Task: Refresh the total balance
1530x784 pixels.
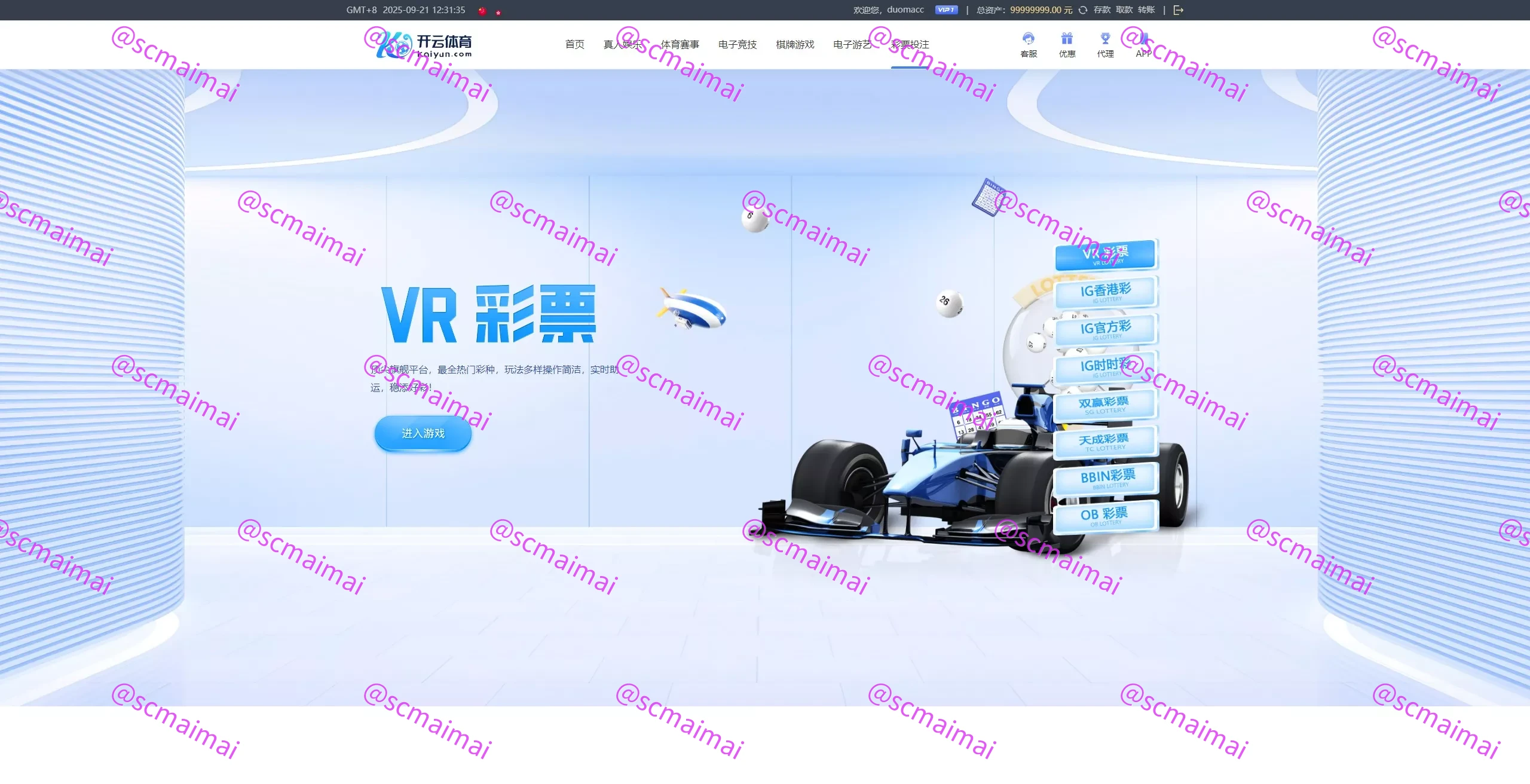Action: click(x=1083, y=10)
